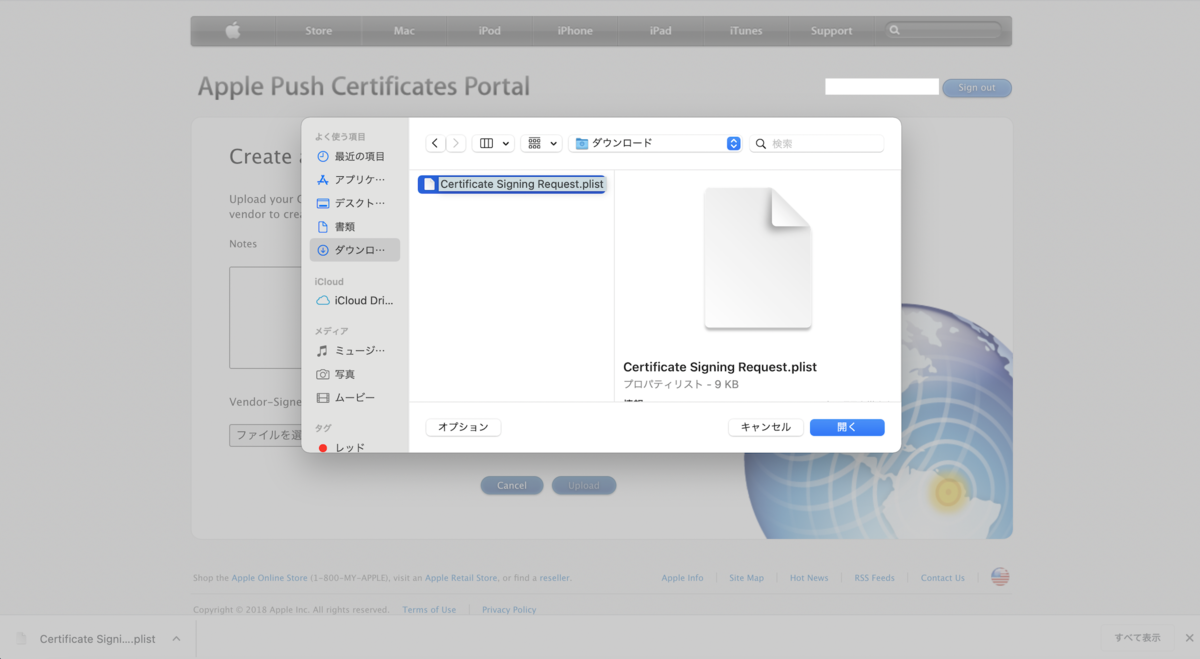Close the downloads bar with X
Screen dimensions: 1200x659
click(x=1188, y=638)
